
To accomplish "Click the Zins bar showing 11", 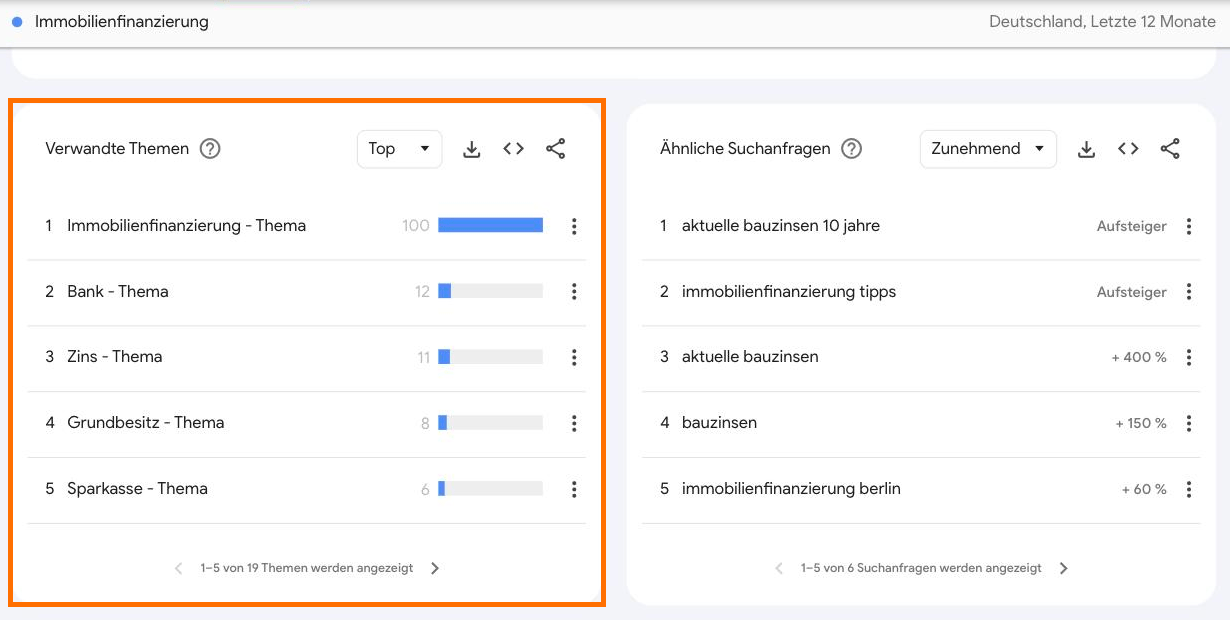I will [x=490, y=357].
